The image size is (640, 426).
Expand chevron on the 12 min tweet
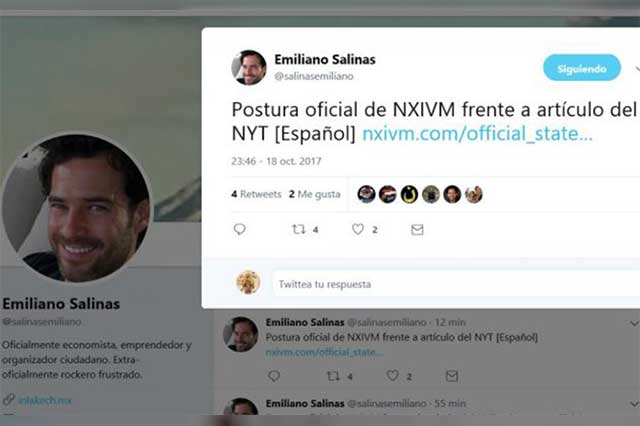634,323
